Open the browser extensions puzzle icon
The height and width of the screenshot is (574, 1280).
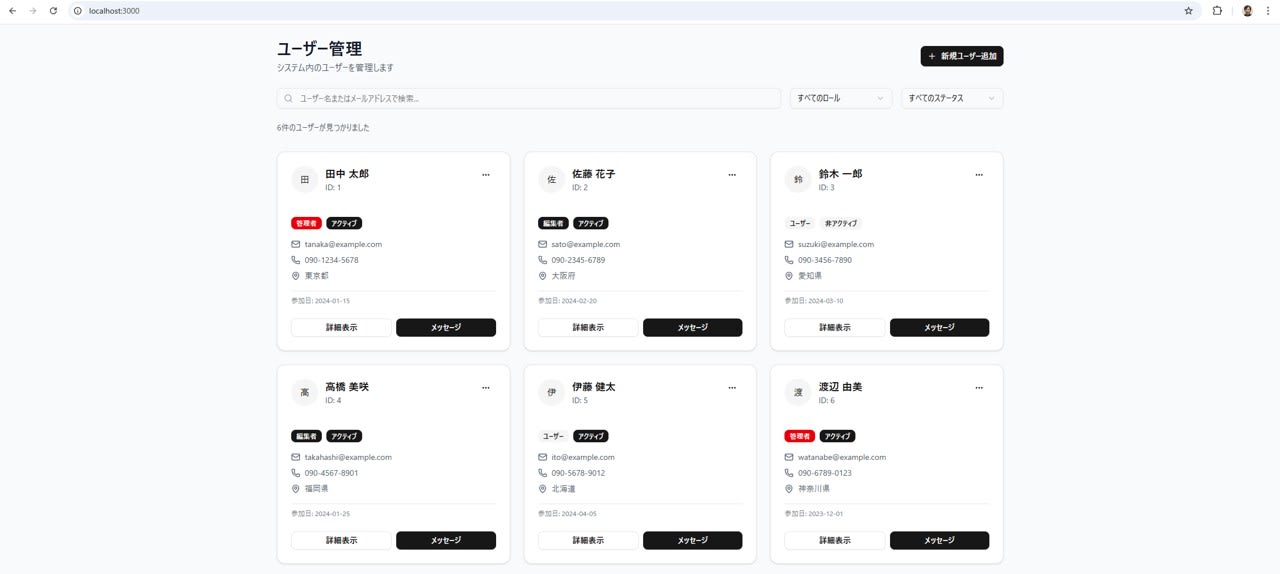1217,11
